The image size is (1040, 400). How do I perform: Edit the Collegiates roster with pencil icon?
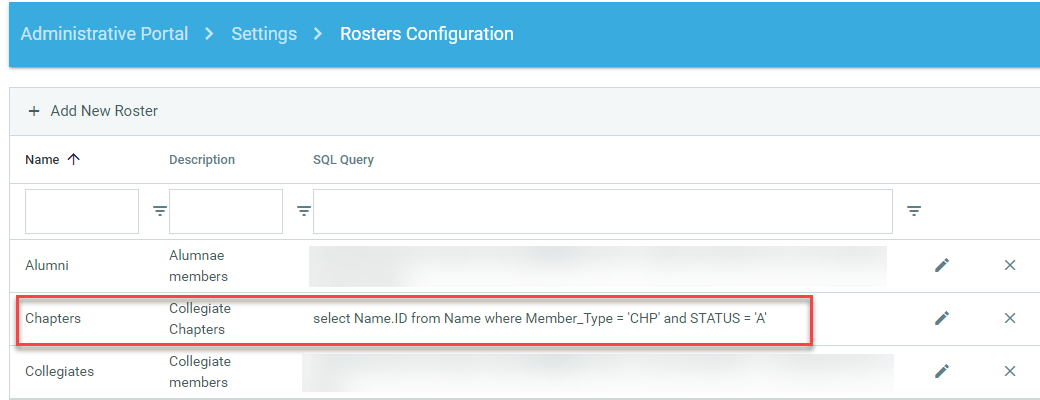point(941,371)
